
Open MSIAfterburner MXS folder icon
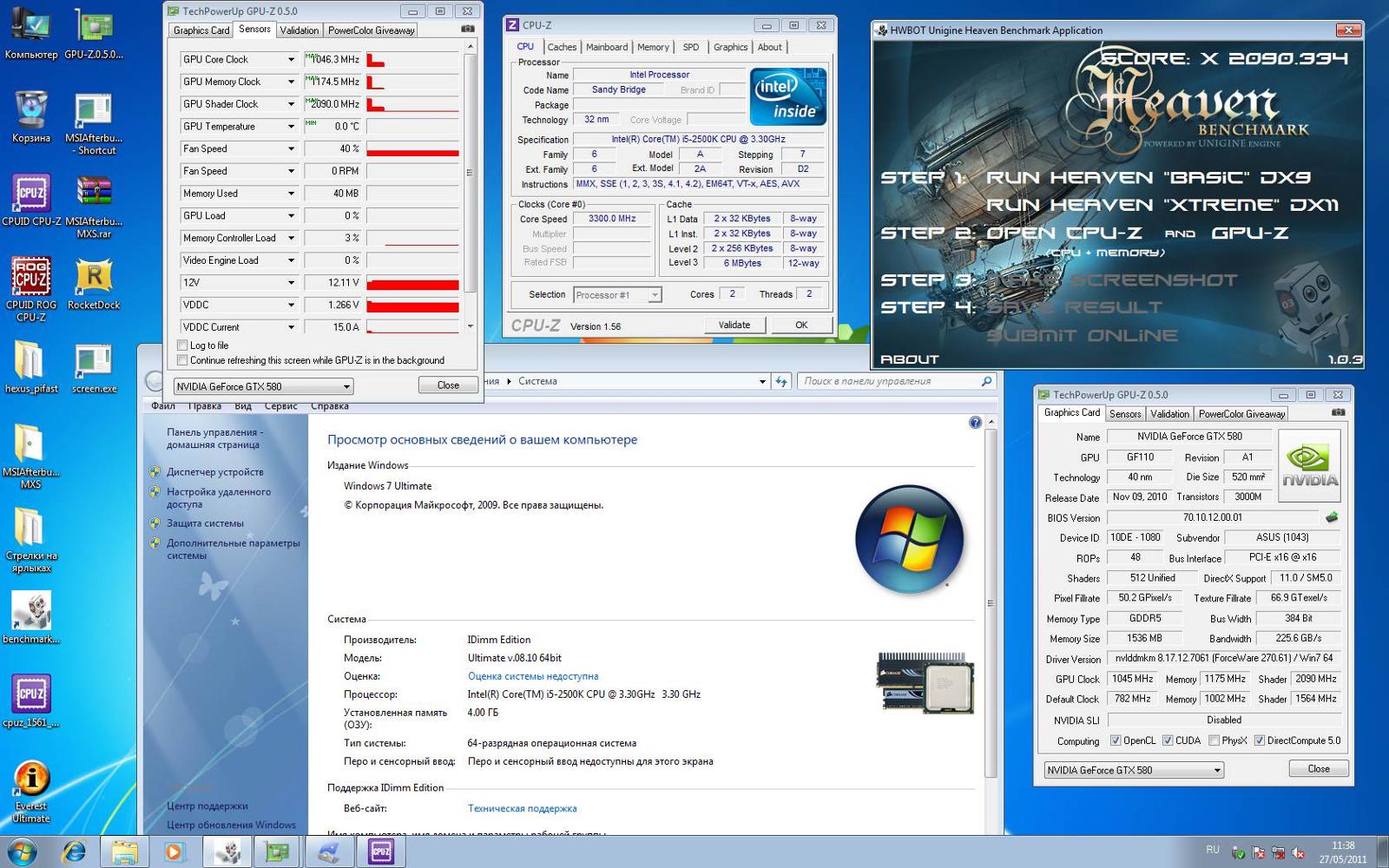31,457
